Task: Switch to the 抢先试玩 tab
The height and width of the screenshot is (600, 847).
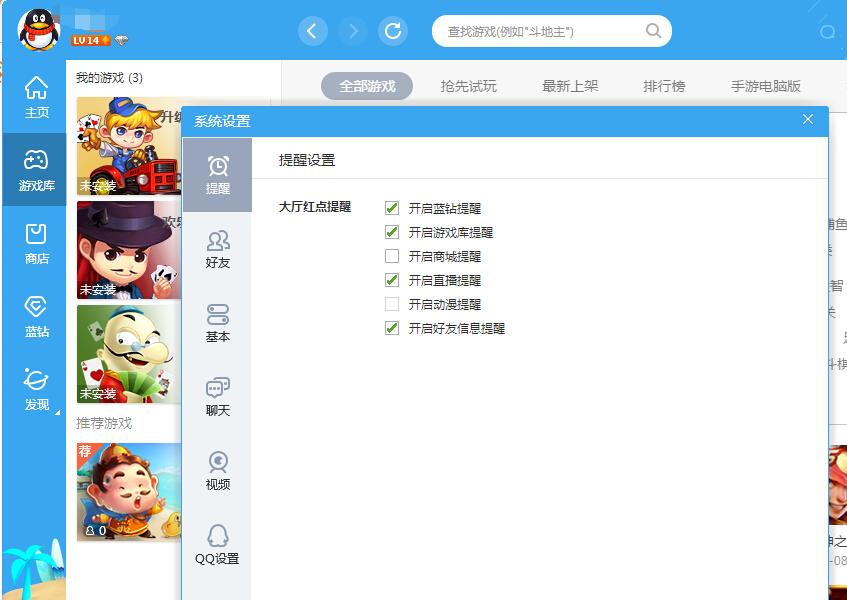Action: tap(468, 86)
